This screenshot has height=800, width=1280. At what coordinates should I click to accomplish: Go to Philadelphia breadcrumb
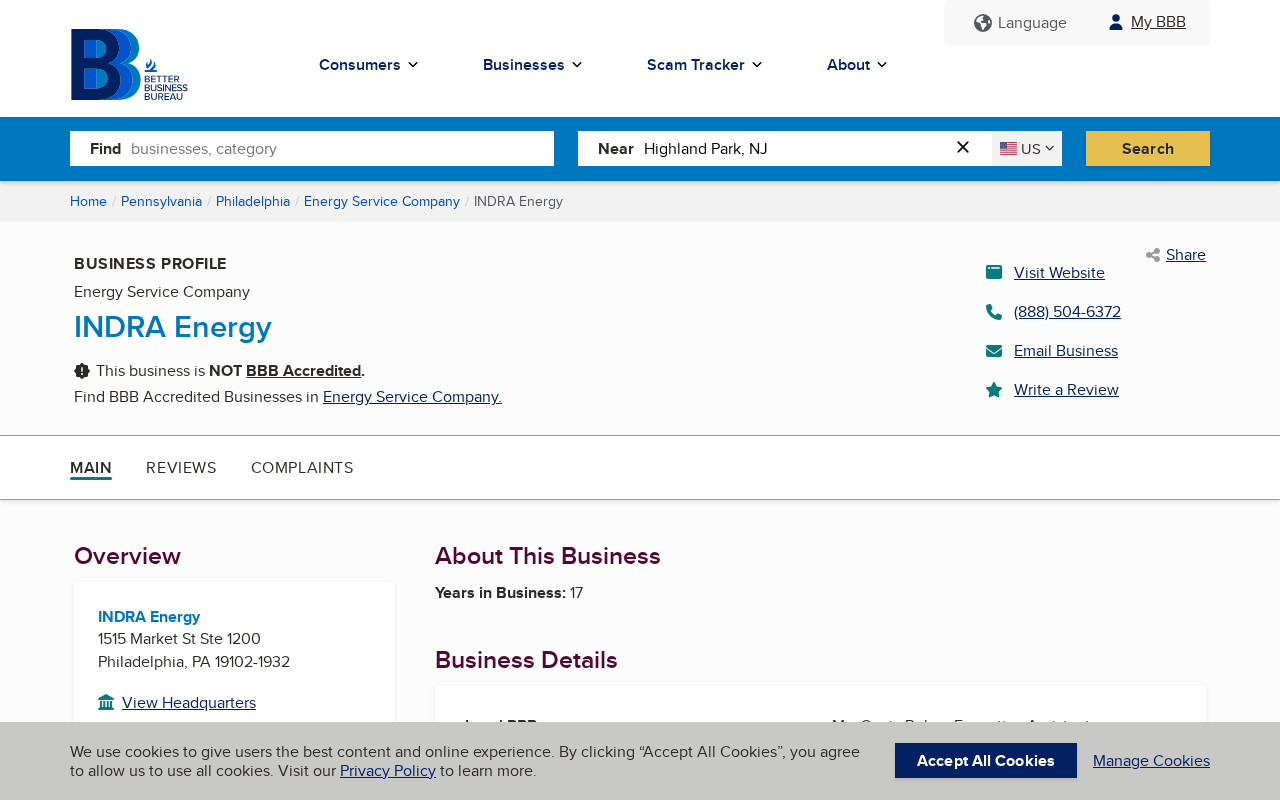point(253,202)
